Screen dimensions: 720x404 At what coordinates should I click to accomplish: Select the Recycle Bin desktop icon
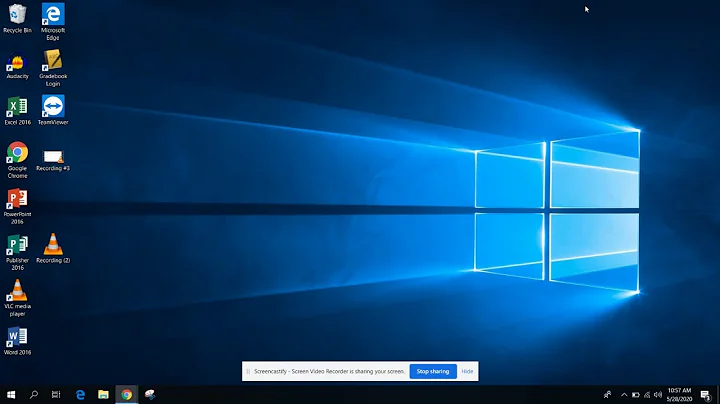17,18
